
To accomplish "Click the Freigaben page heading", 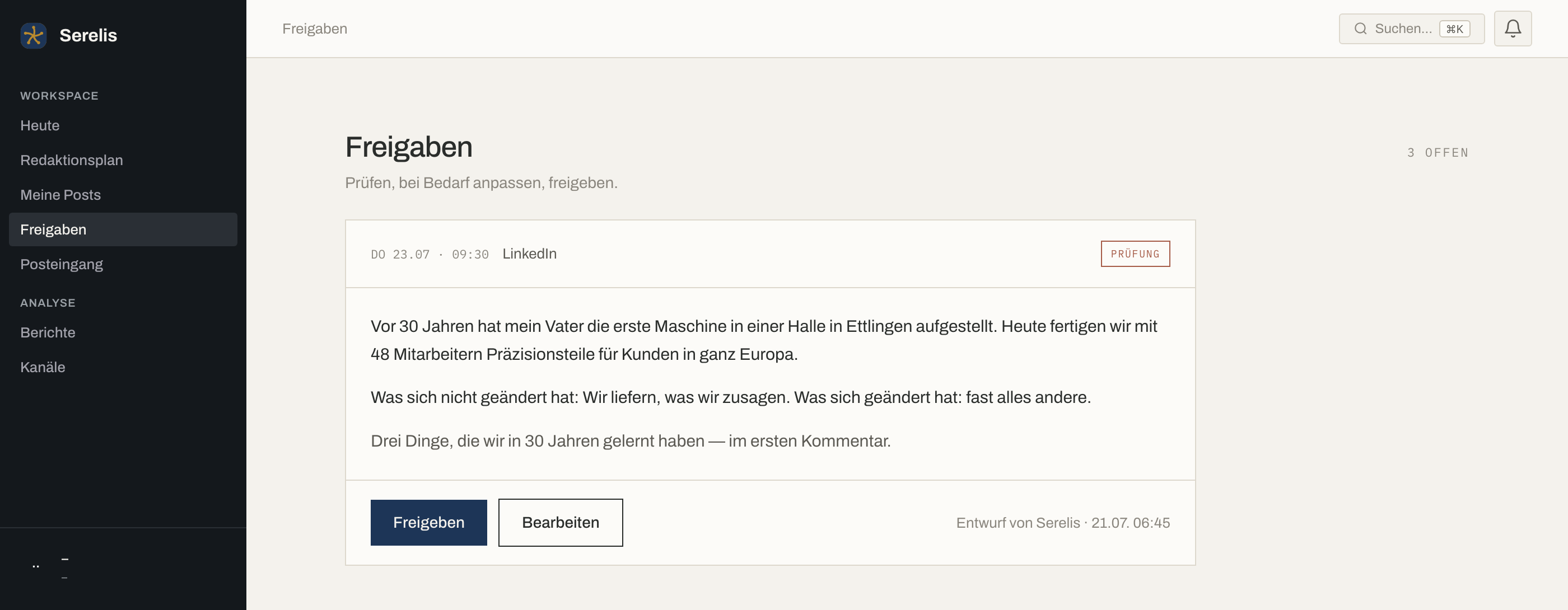I will pyautogui.click(x=408, y=147).
